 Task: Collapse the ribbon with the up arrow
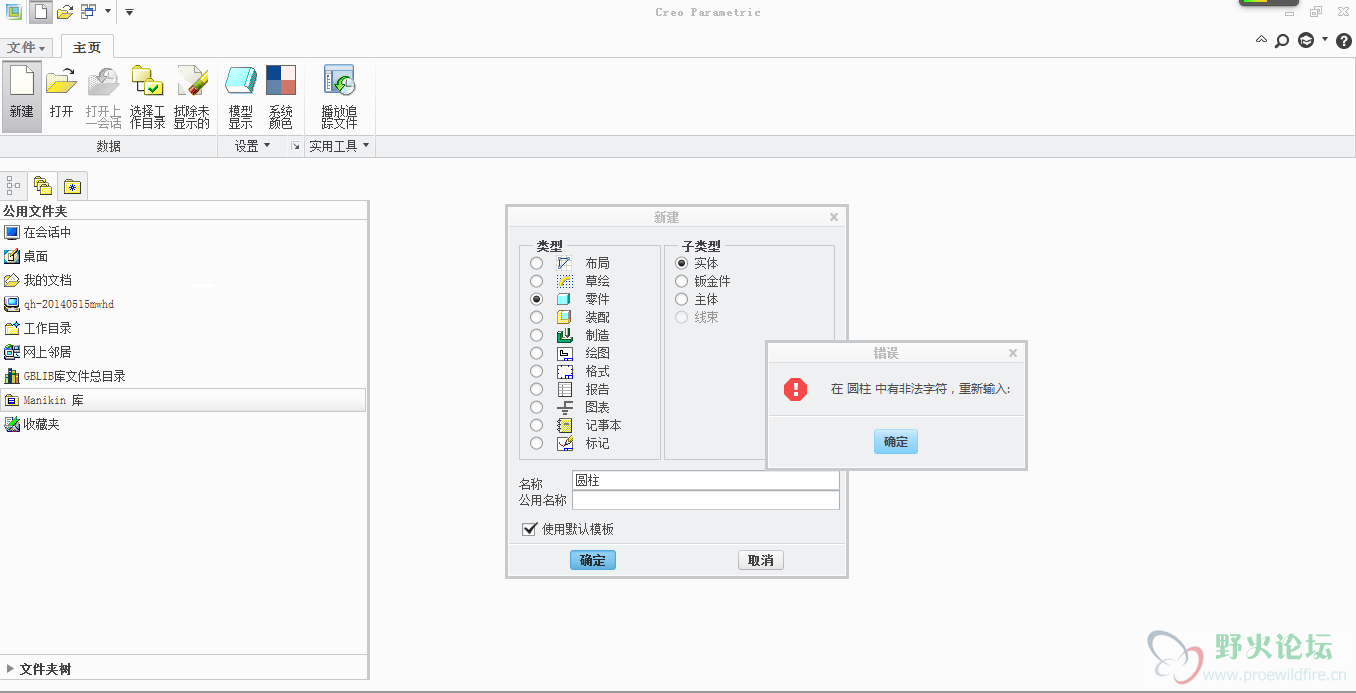coord(1262,40)
